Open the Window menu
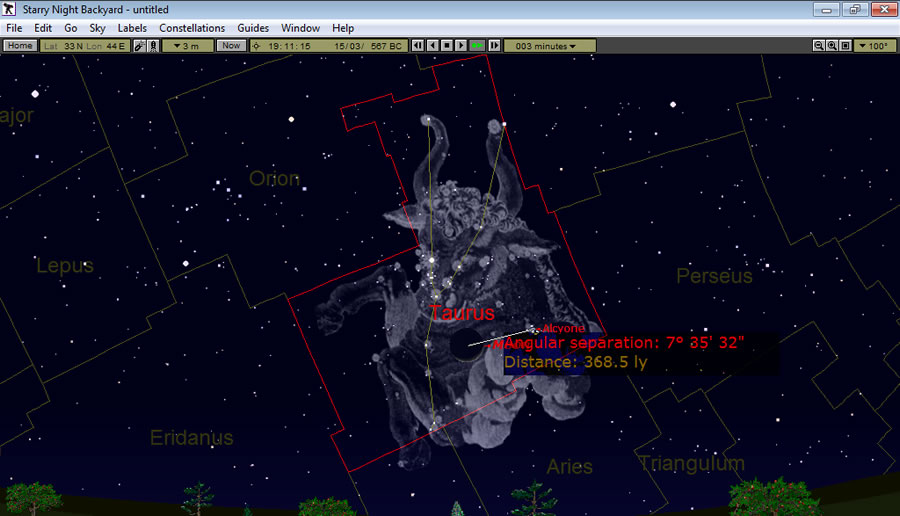Image resolution: width=900 pixels, height=516 pixels. [300, 28]
